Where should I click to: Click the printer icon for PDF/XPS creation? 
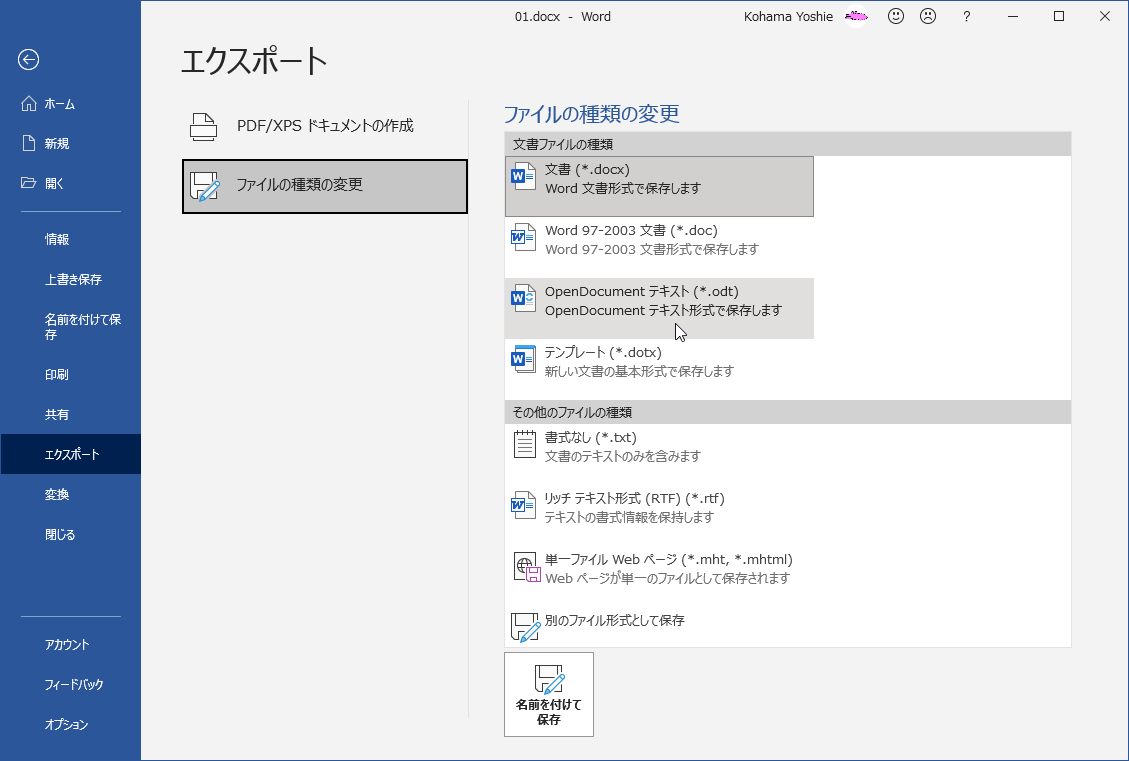pyautogui.click(x=203, y=126)
